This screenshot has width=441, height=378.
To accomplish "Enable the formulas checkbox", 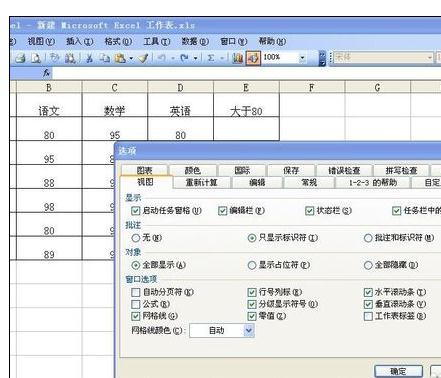I will (135, 304).
